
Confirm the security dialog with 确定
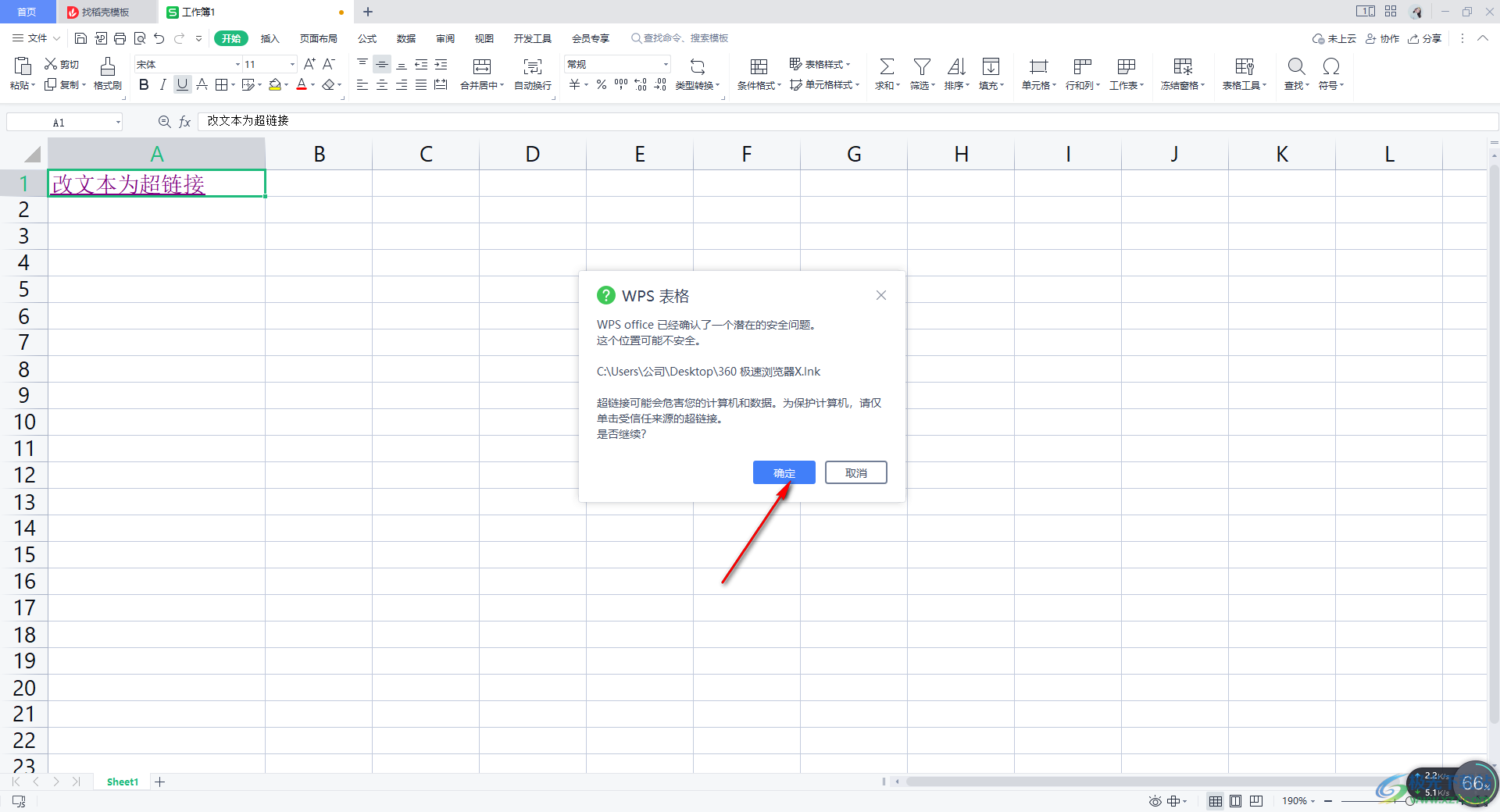click(784, 472)
